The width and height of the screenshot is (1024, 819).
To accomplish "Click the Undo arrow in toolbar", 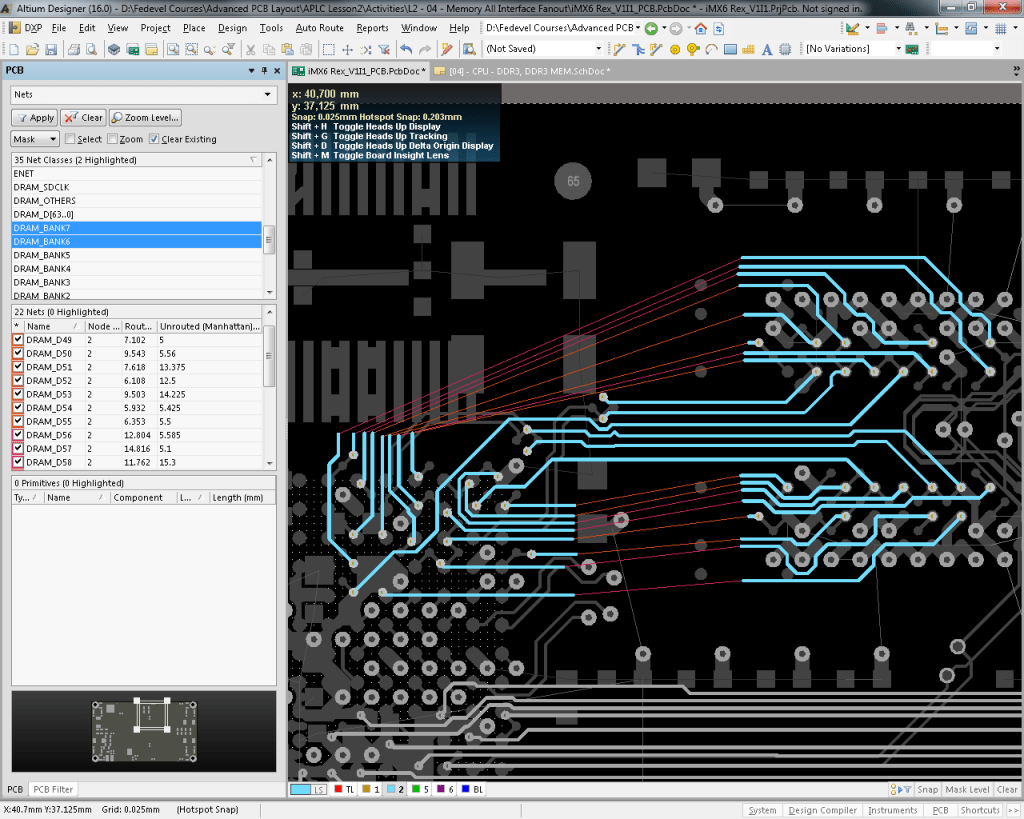I will click(405, 49).
